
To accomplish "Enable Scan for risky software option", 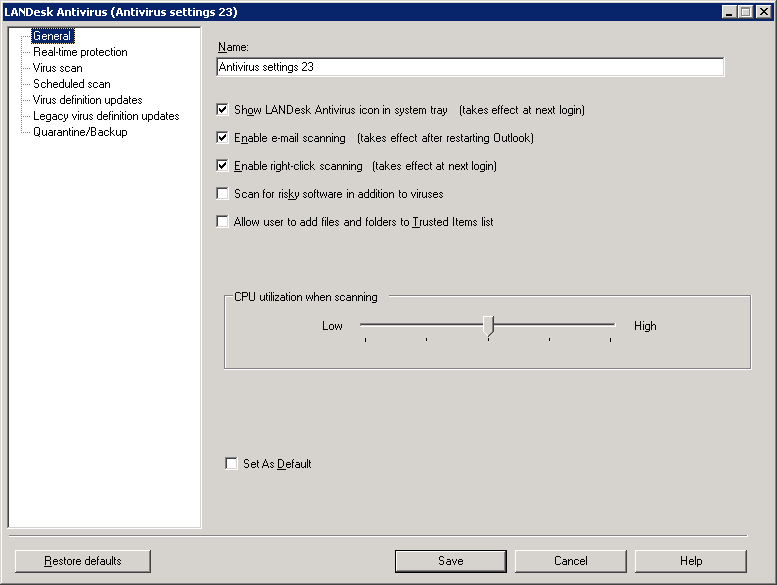I will [222, 194].
